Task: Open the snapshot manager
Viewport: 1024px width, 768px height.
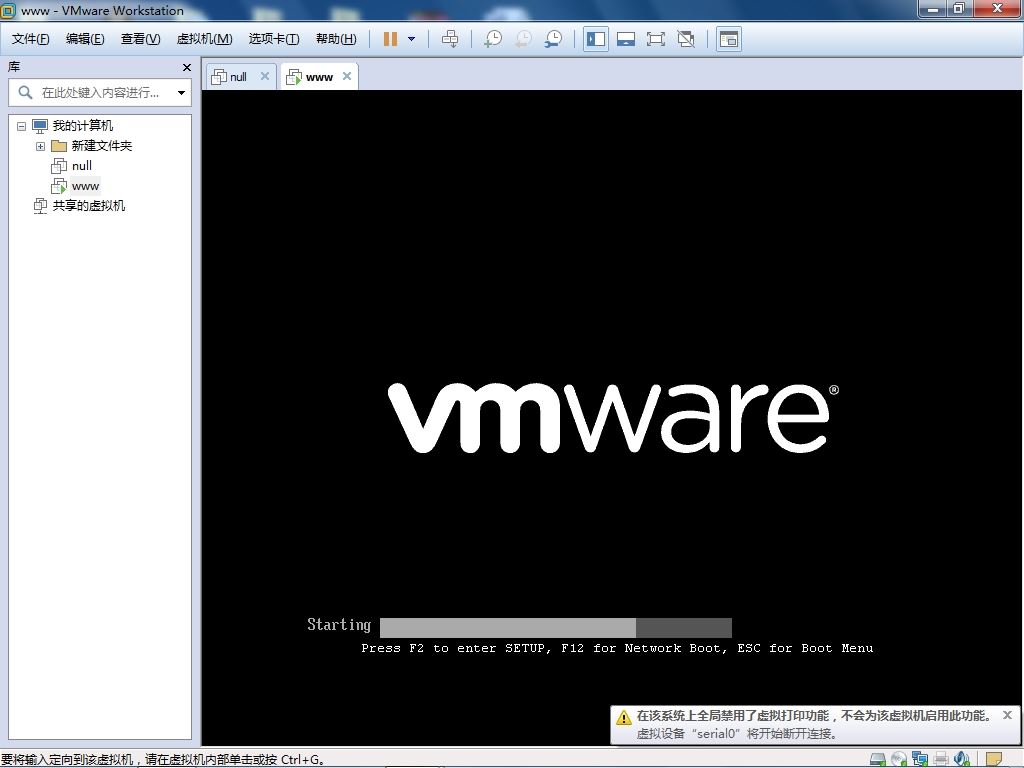Action: pyautogui.click(x=553, y=39)
